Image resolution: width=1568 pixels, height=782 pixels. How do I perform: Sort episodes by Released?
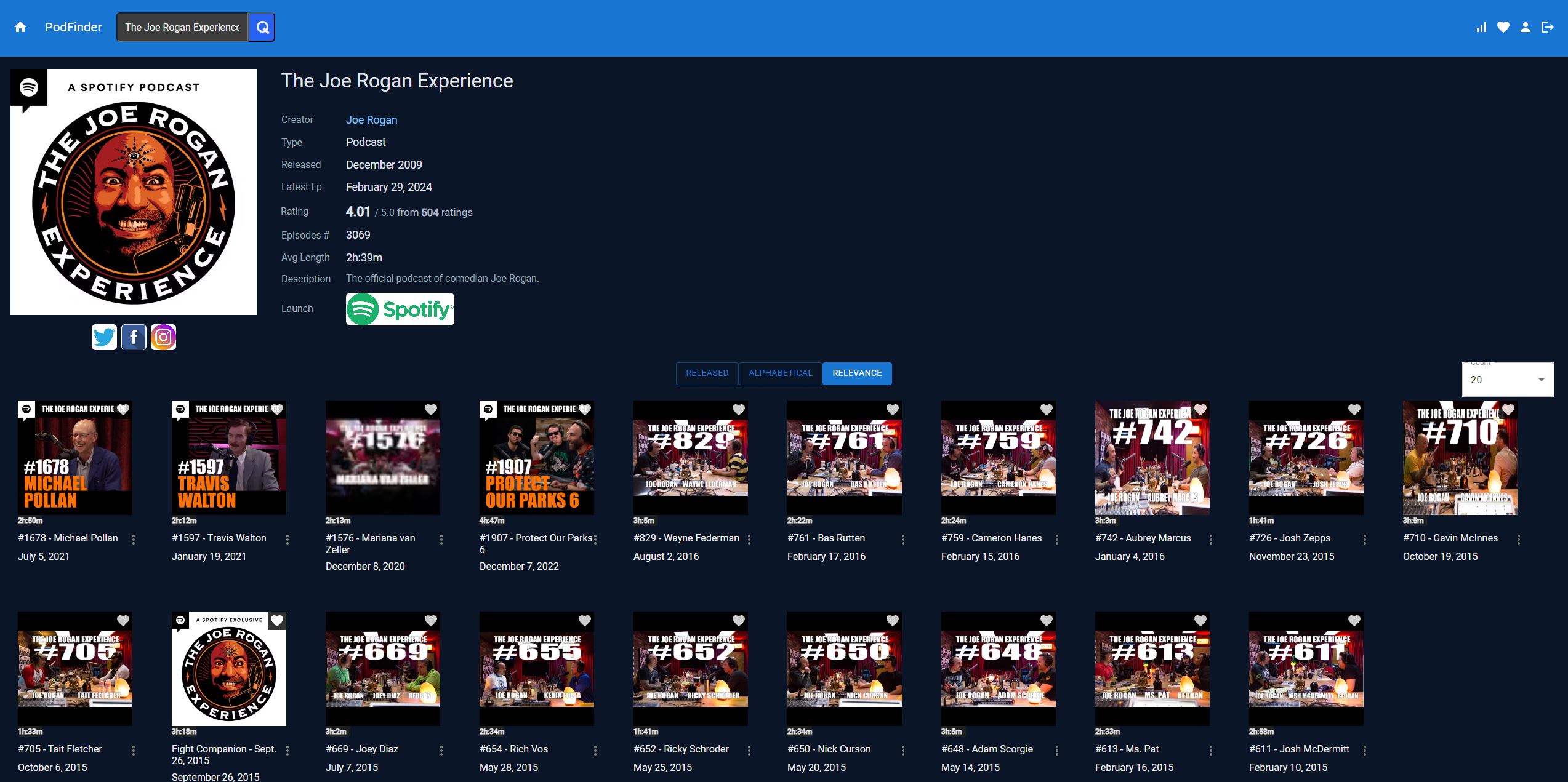[707, 373]
